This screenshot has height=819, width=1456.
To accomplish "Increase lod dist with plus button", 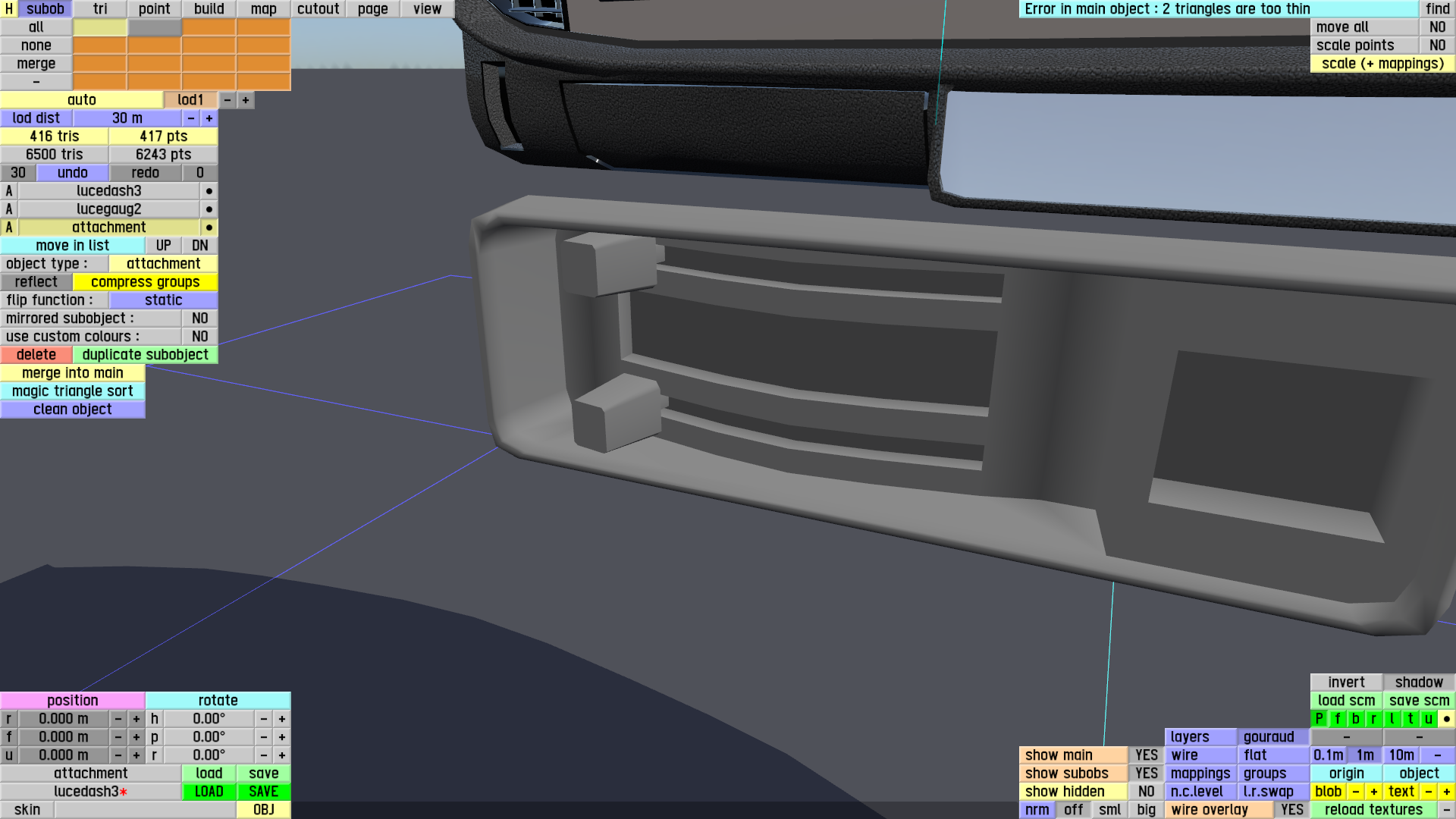I will tap(209, 118).
